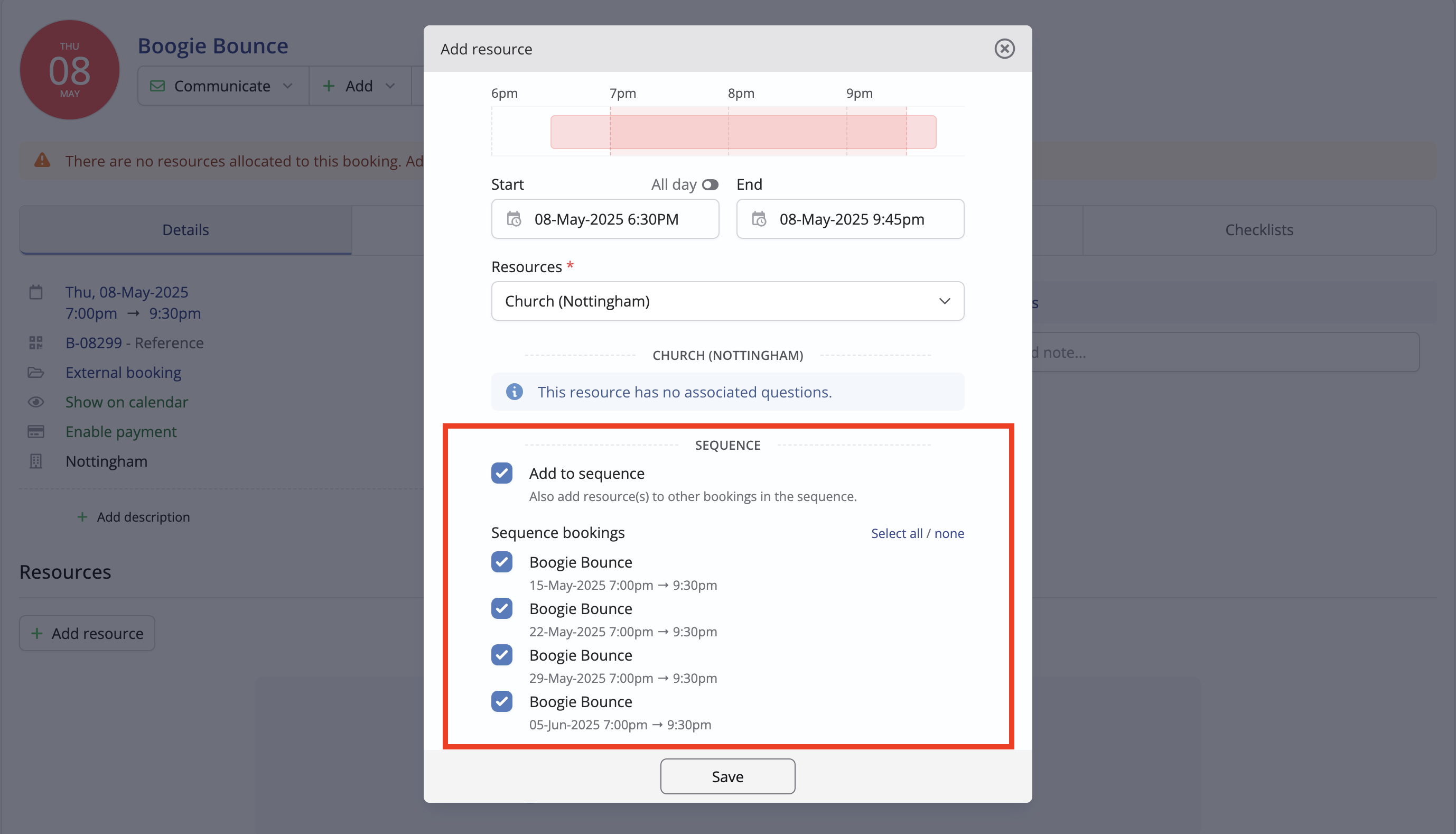Save the resource allocation

tap(727, 776)
